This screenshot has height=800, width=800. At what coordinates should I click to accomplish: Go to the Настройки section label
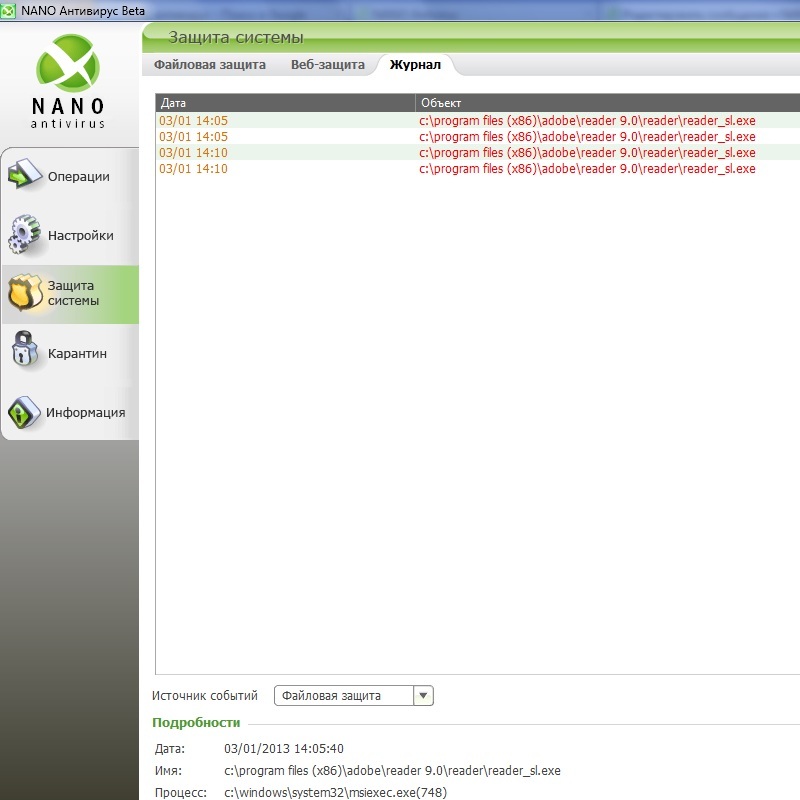click(x=80, y=236)
